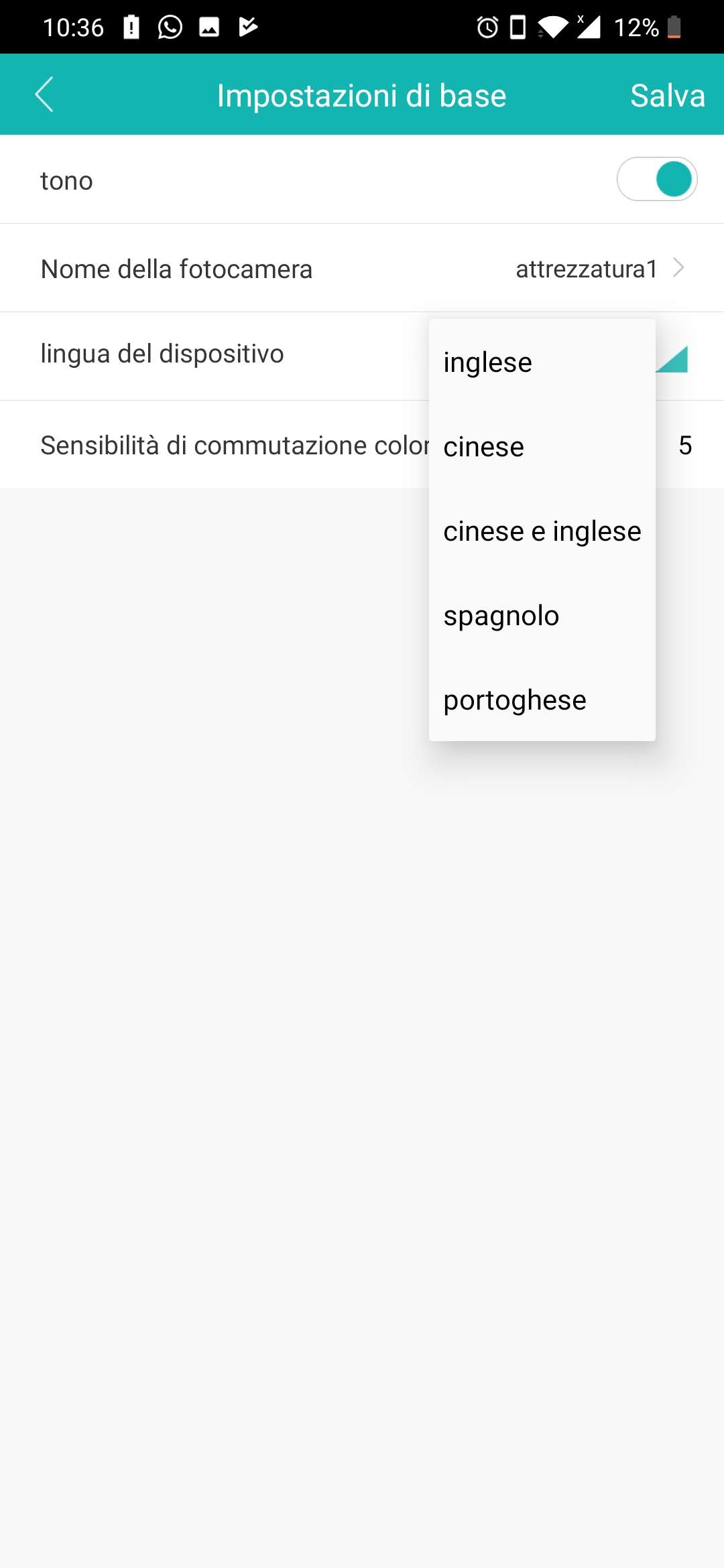Tap the attrezzatura1 camera name value
Screen dimensions: 724x1568
(586, 269)
